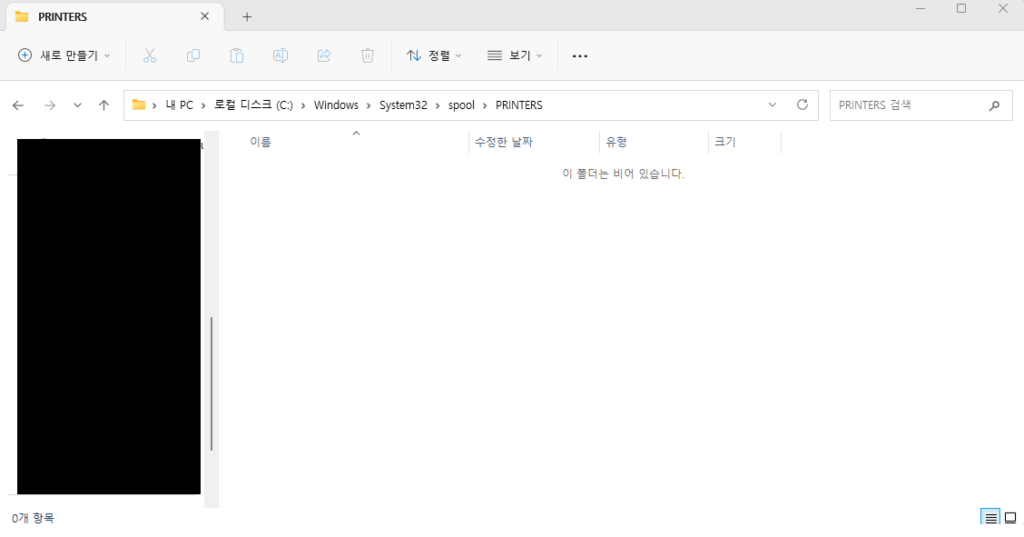The height and width of the screenshot is (537, 1024).
Task: Click the Delete trash can icon
Action: [x=368, y=56]
